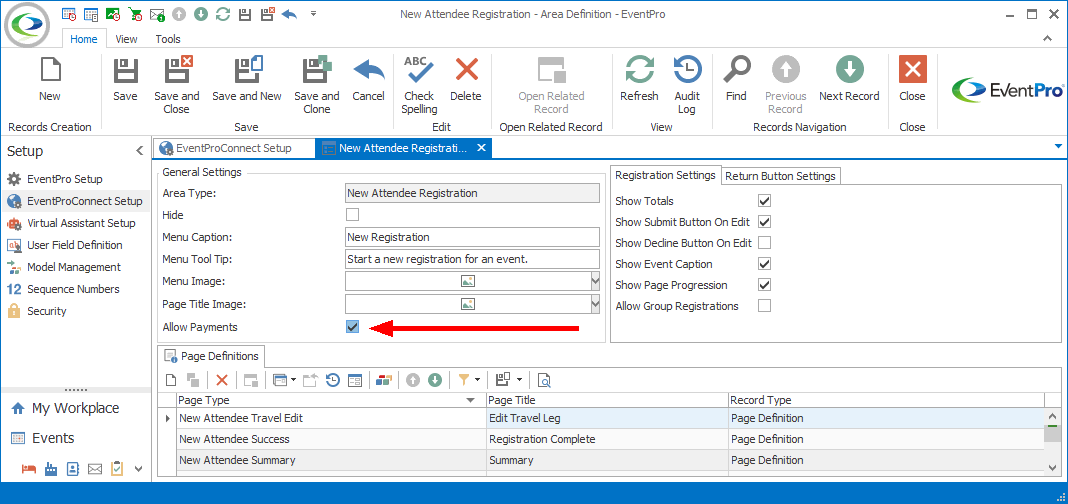Cancel changes using the ribbon Cancel button
Screen dimensions: 1068x504
(x=368, y=80)
